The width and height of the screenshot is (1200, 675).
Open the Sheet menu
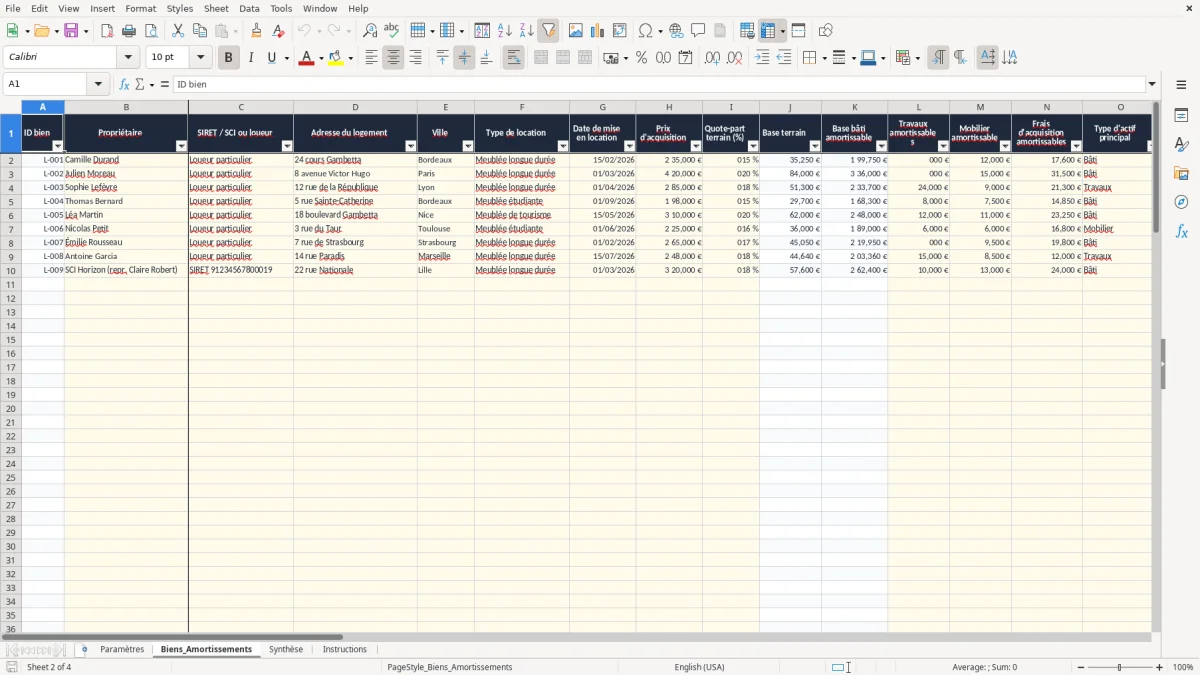click(x=216, y=8)
